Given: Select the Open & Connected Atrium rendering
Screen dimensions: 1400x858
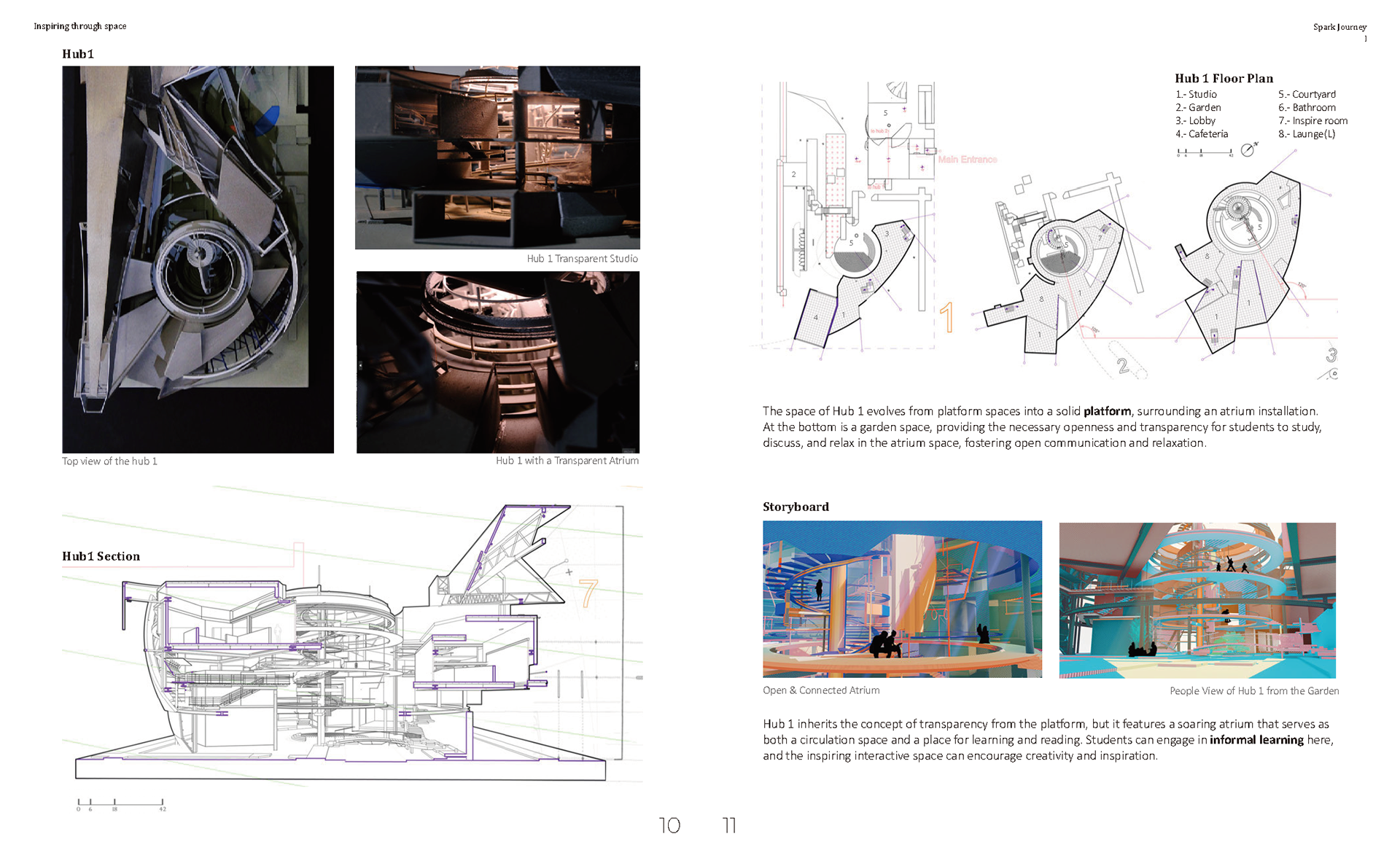Looking at the screenshot, I should [902, 599].
